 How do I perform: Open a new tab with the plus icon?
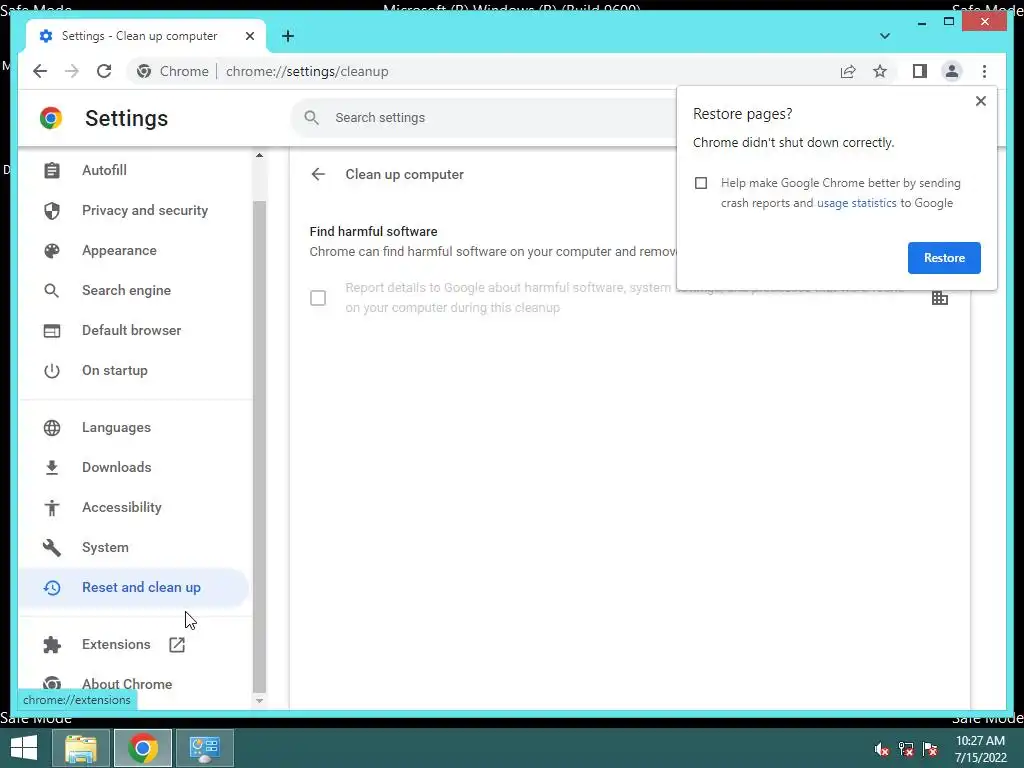point(288,36)
